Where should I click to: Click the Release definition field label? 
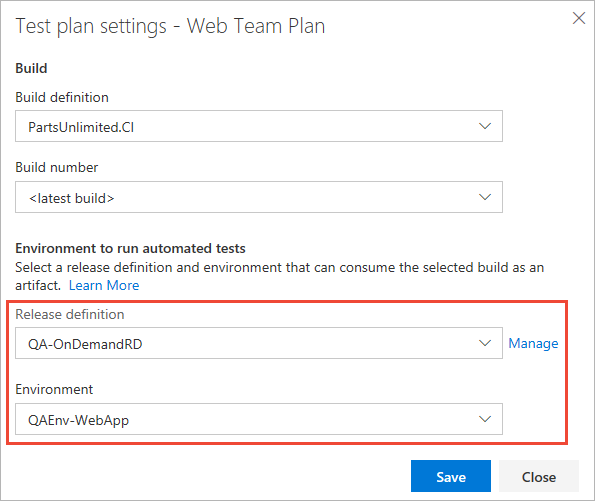pos(70,314)
